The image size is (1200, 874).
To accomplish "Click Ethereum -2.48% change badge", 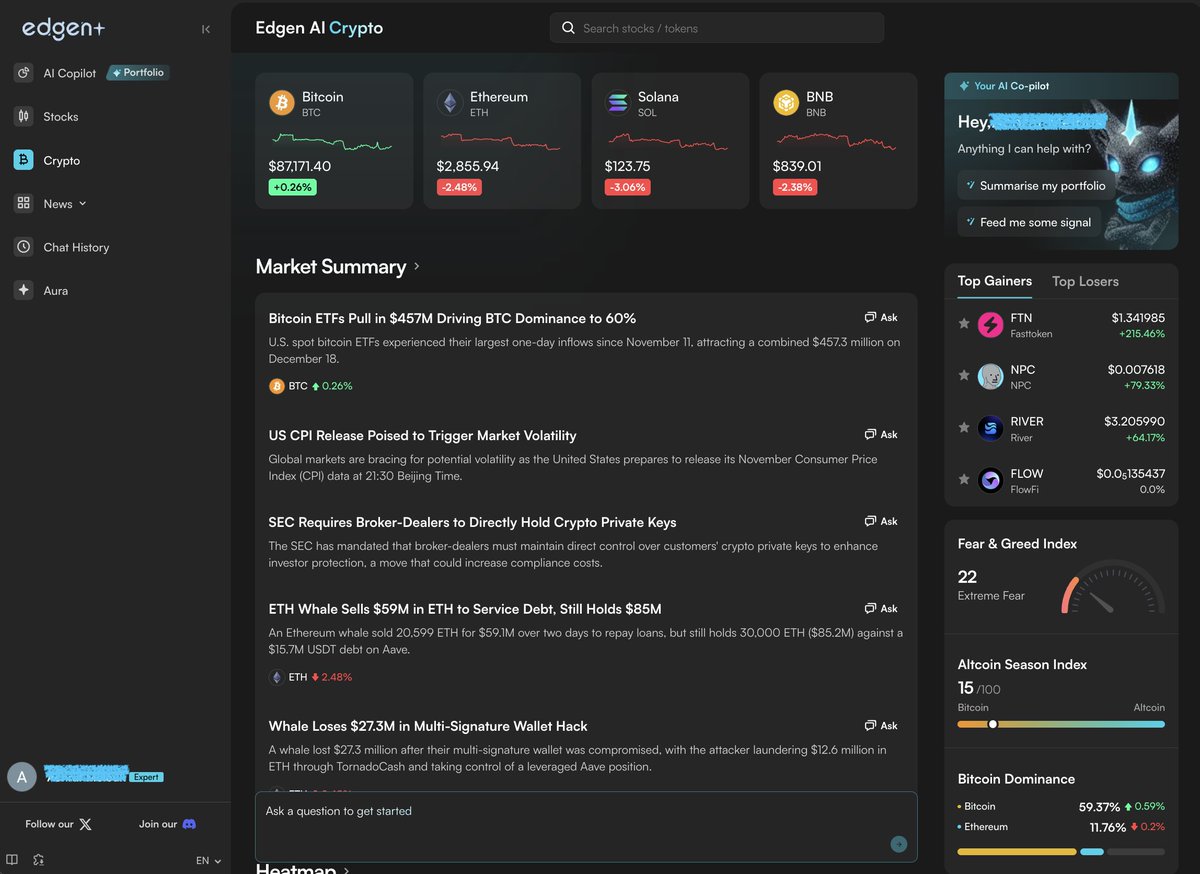I will 461,187.
